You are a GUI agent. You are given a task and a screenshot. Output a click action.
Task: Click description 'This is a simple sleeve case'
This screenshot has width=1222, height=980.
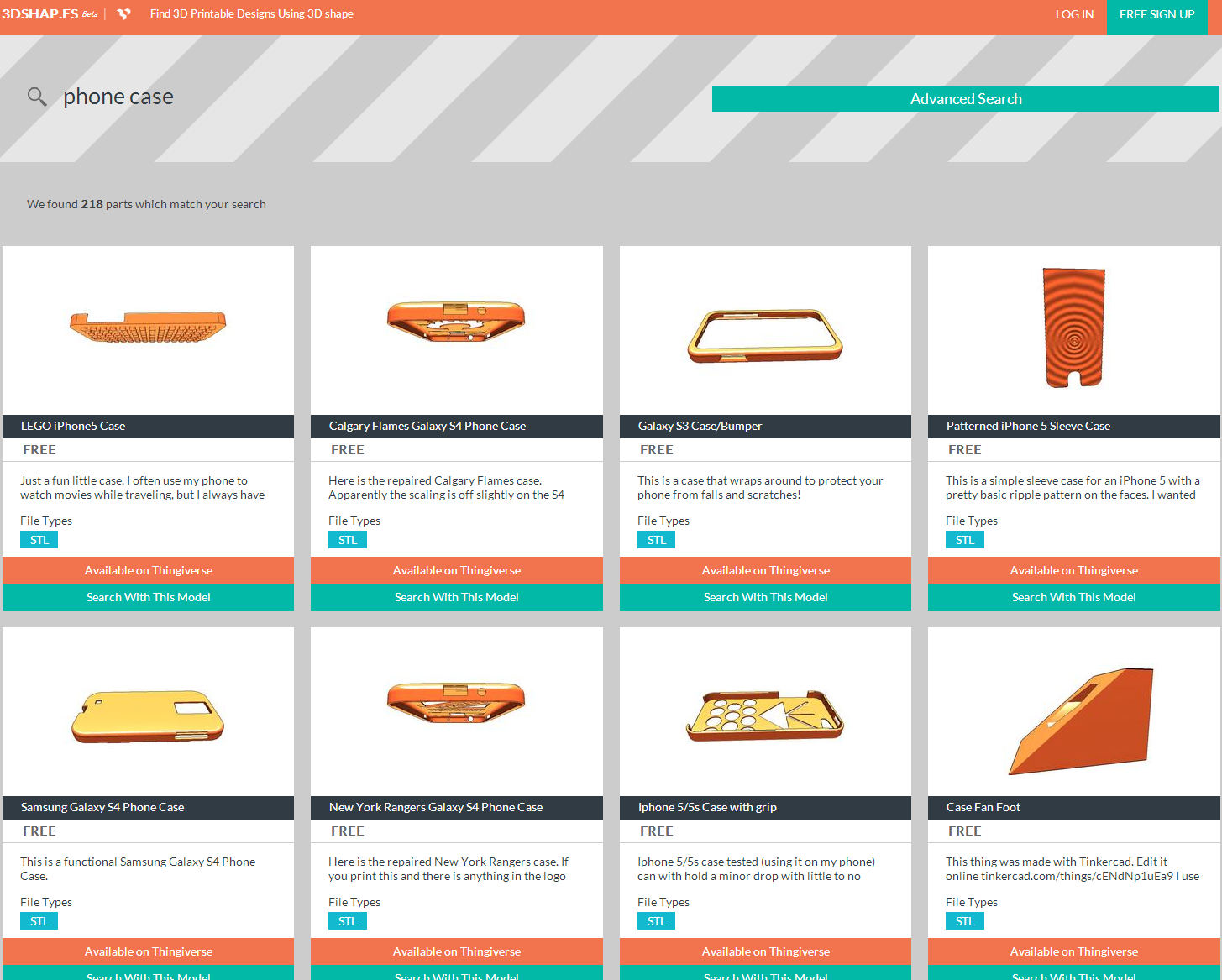1073,488
